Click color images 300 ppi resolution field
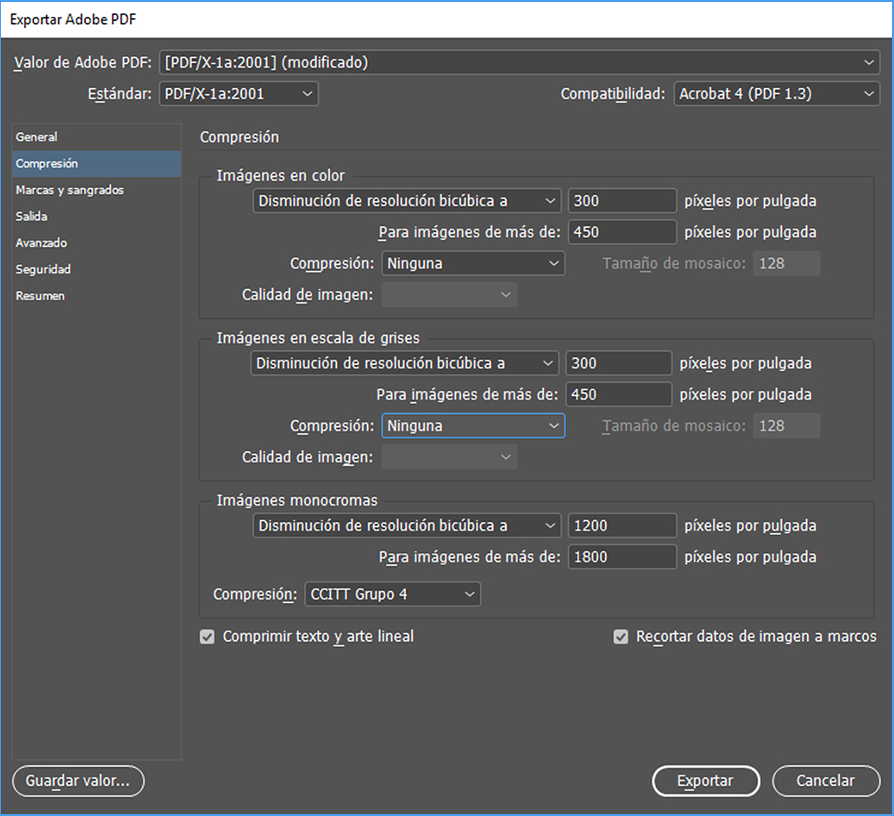 (622, 201)
